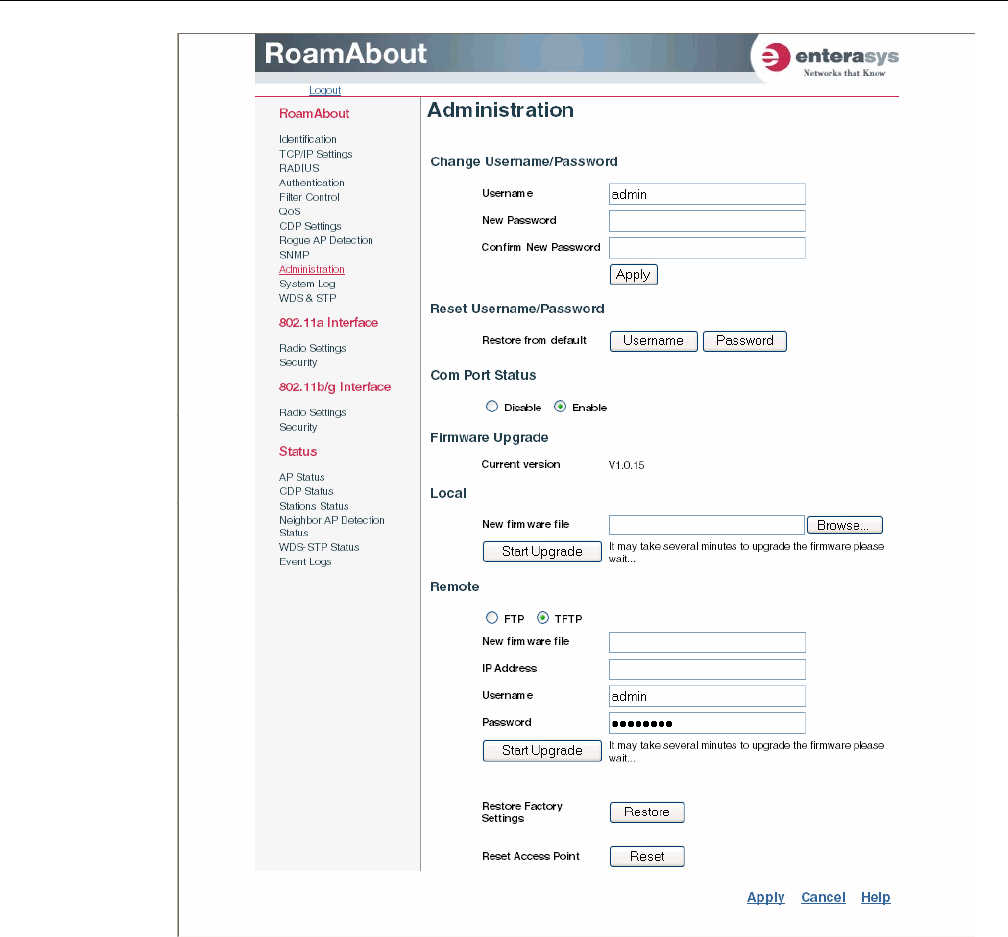The image size is (1008, 937).
Task: Restore default Username button
Action: (x=653, y=341)
